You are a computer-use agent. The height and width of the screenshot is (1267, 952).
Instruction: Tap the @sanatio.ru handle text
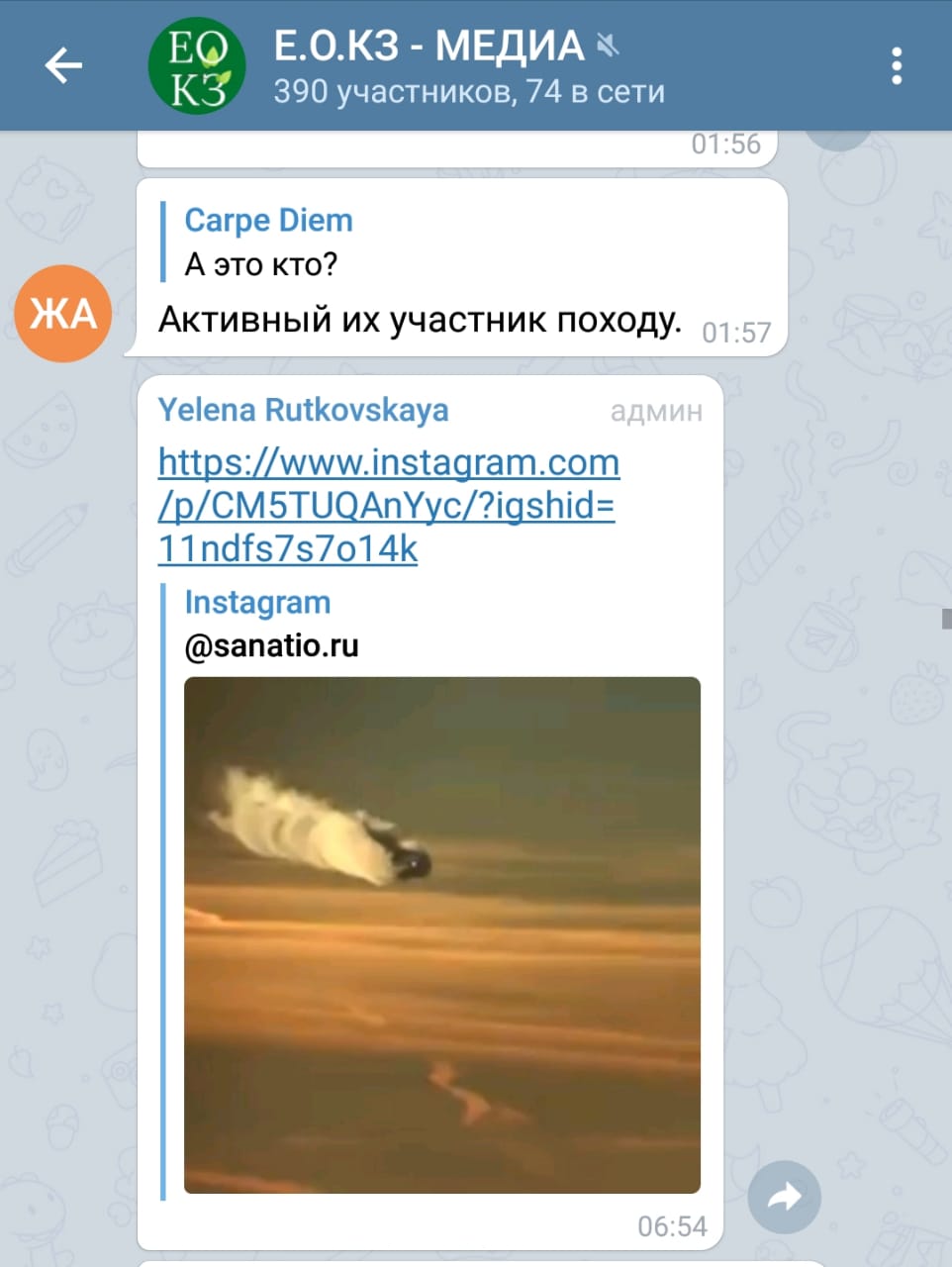271,645
